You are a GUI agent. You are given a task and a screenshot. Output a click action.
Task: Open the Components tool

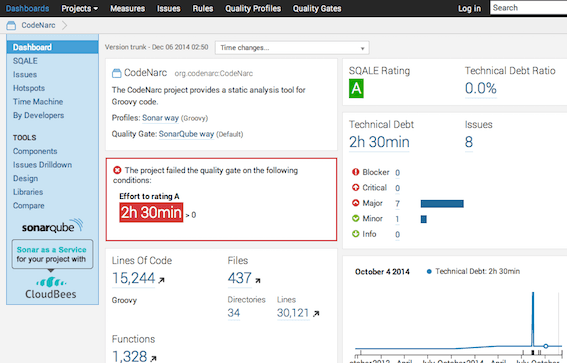coord(35,151)
